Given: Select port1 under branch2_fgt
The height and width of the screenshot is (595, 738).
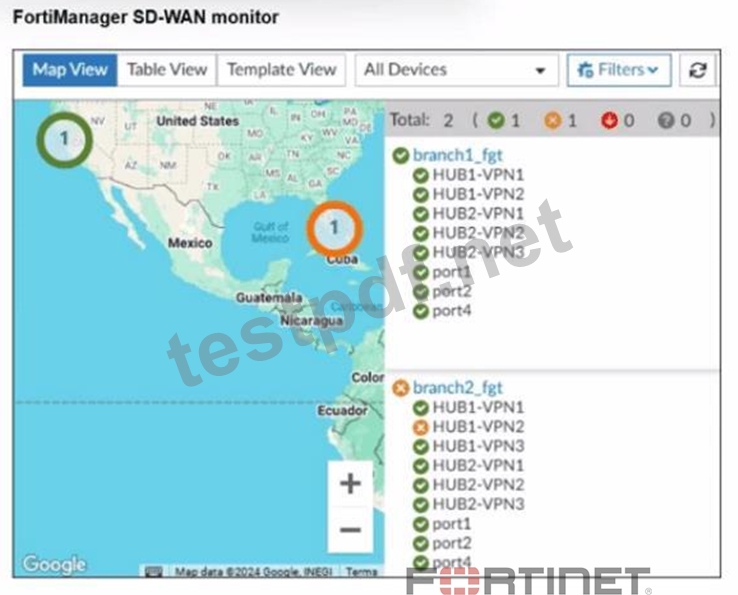Looking at the screenshot, I should point(451,524).
